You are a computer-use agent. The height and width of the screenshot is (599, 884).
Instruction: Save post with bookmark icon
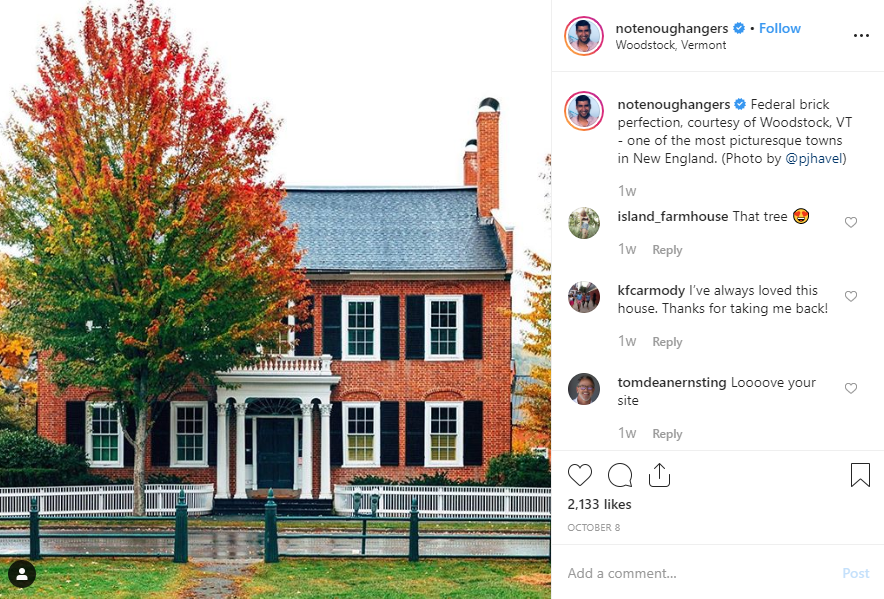(860, 474)
